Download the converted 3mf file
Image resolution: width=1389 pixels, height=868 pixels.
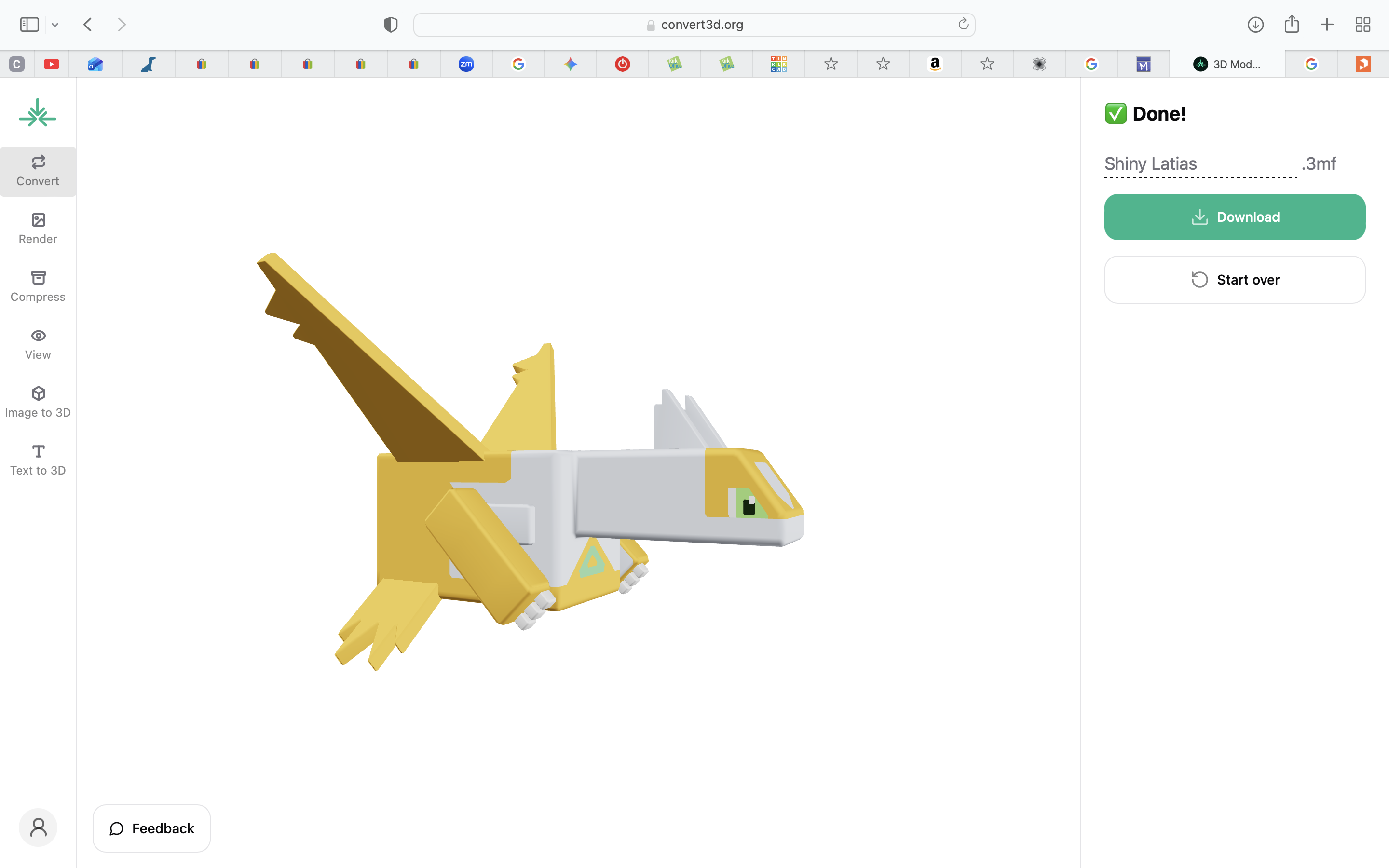1235,217
